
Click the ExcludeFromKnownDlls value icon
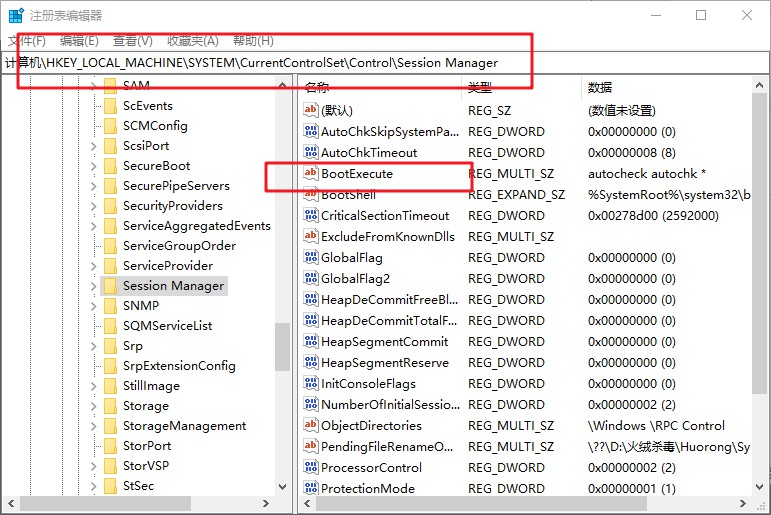[310, 237]
